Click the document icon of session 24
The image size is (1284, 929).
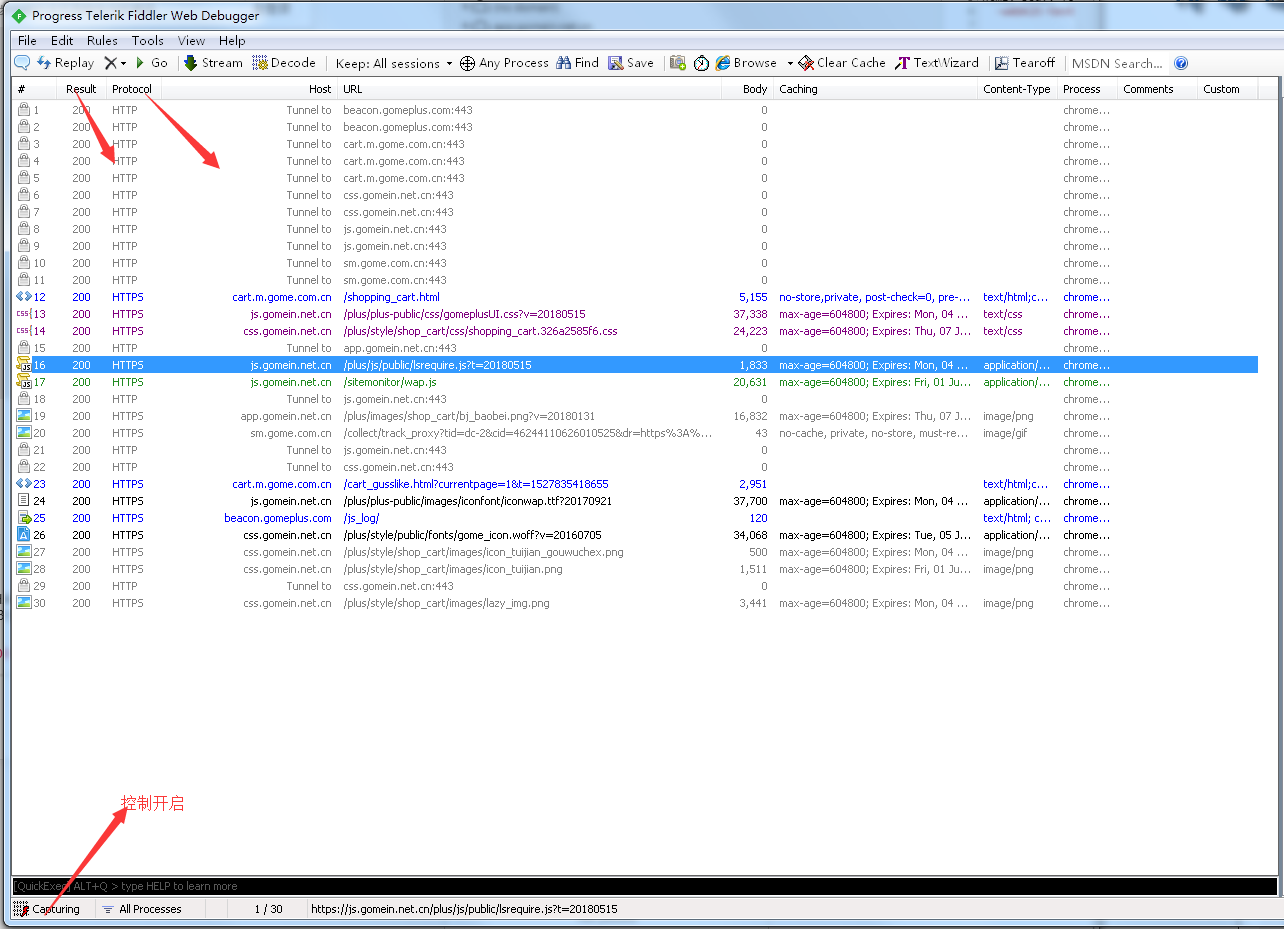23,501
